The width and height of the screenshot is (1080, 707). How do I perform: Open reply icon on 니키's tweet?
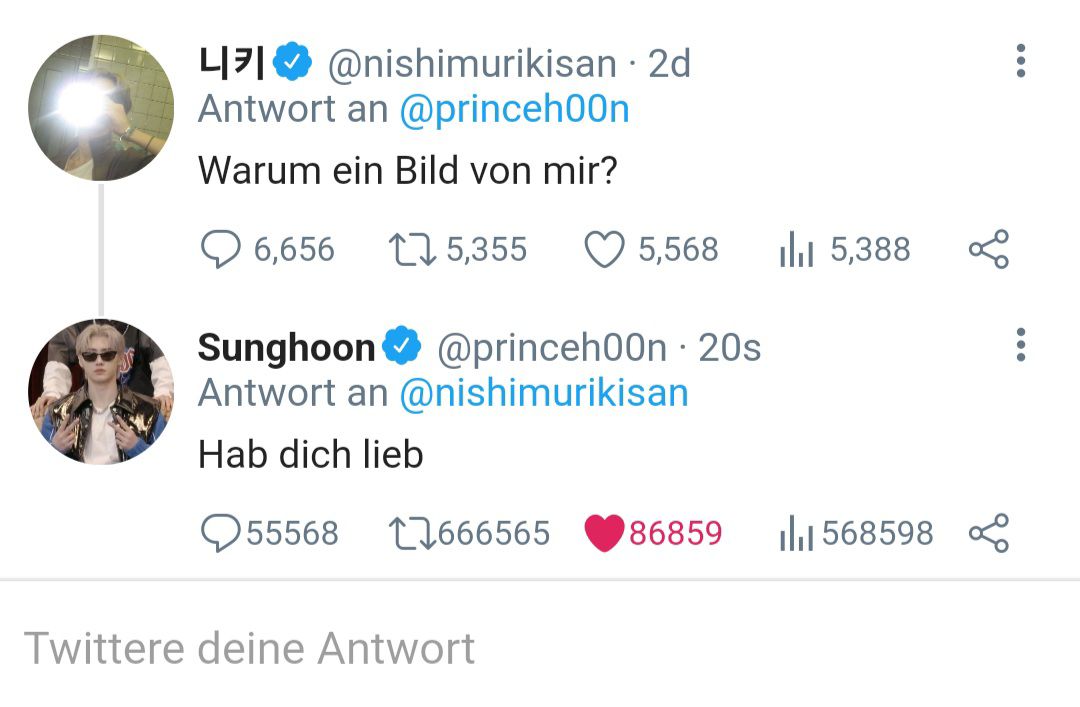(220, 249)
